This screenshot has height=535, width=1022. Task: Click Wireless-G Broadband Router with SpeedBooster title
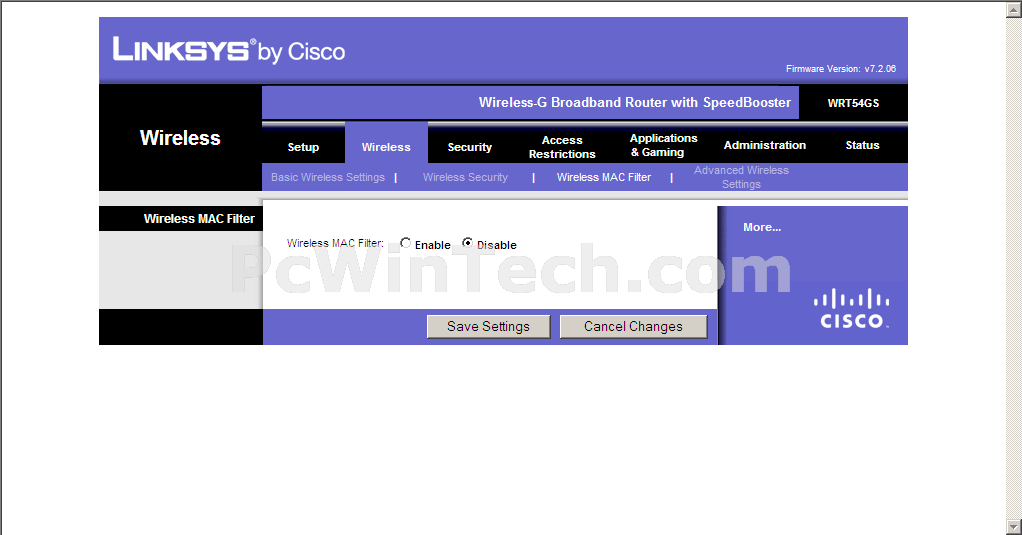[635, 102]
